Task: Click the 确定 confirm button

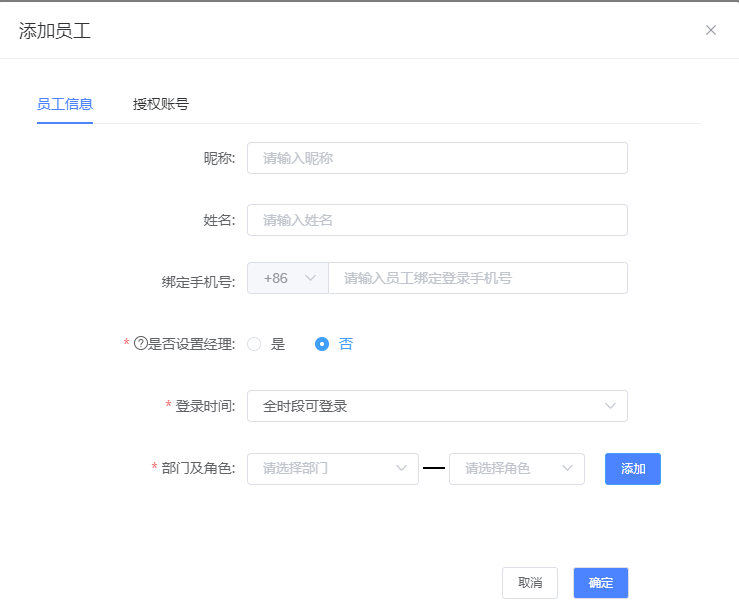Action: click(601, 583)
